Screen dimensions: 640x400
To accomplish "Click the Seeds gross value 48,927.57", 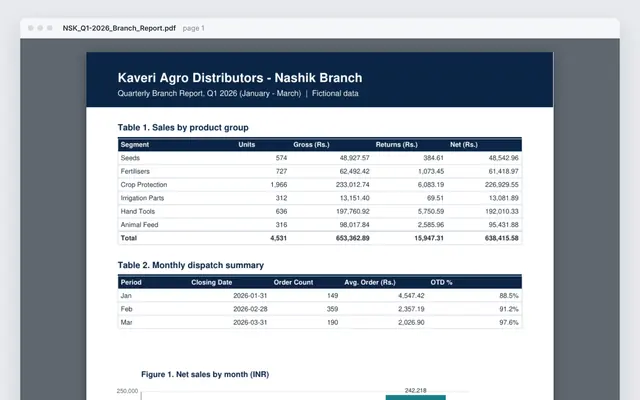I will click(354, 158).
